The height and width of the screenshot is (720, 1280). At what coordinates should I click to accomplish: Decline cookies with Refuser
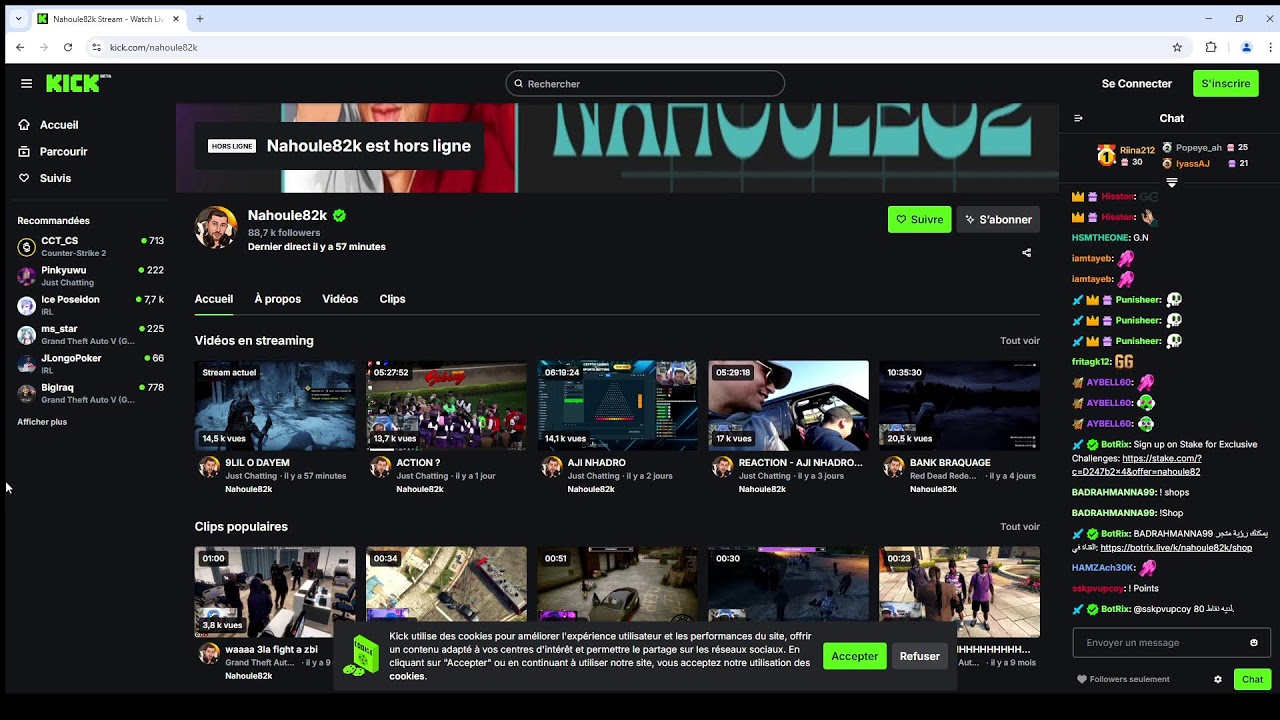920,656
